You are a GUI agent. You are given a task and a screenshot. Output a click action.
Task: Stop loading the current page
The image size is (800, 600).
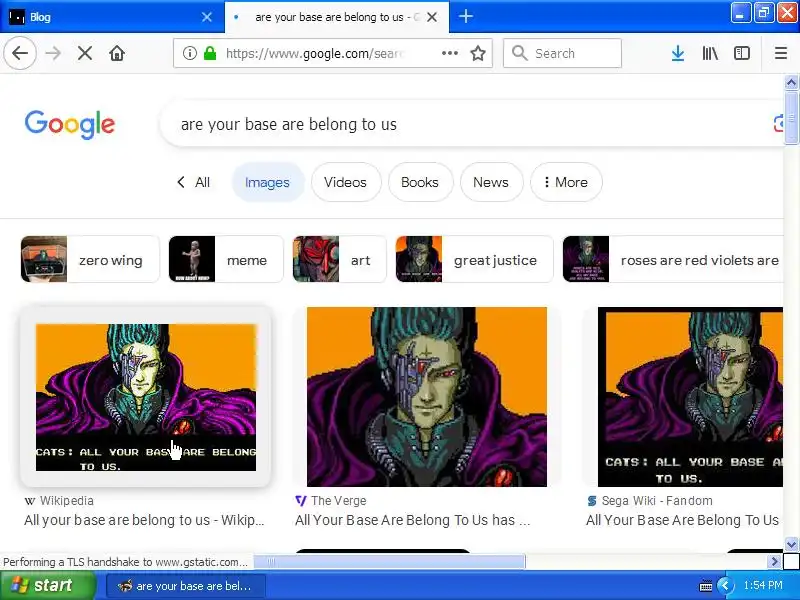85,53
